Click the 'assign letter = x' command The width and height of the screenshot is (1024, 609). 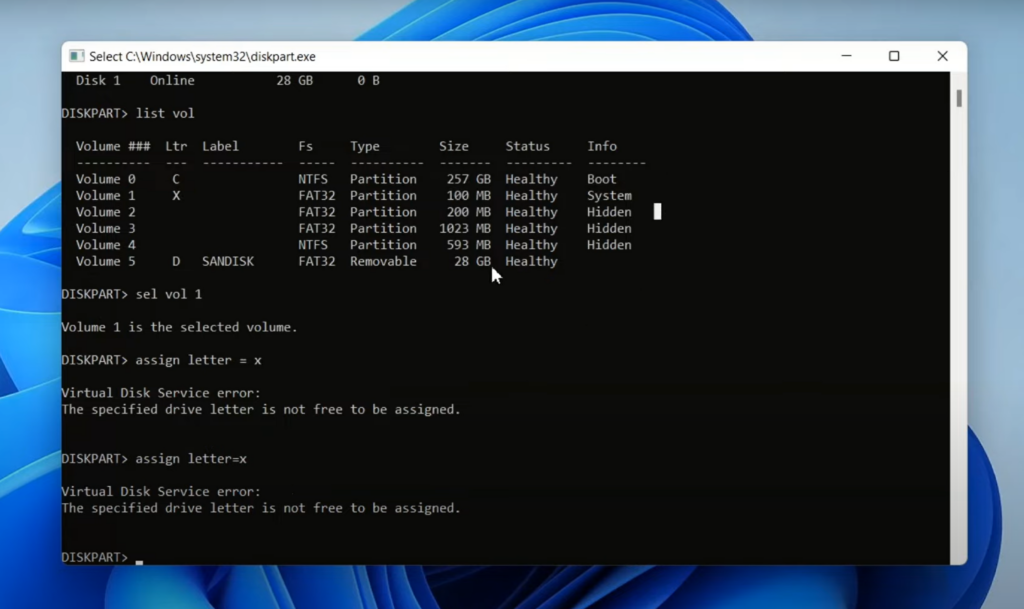(199, 360)
